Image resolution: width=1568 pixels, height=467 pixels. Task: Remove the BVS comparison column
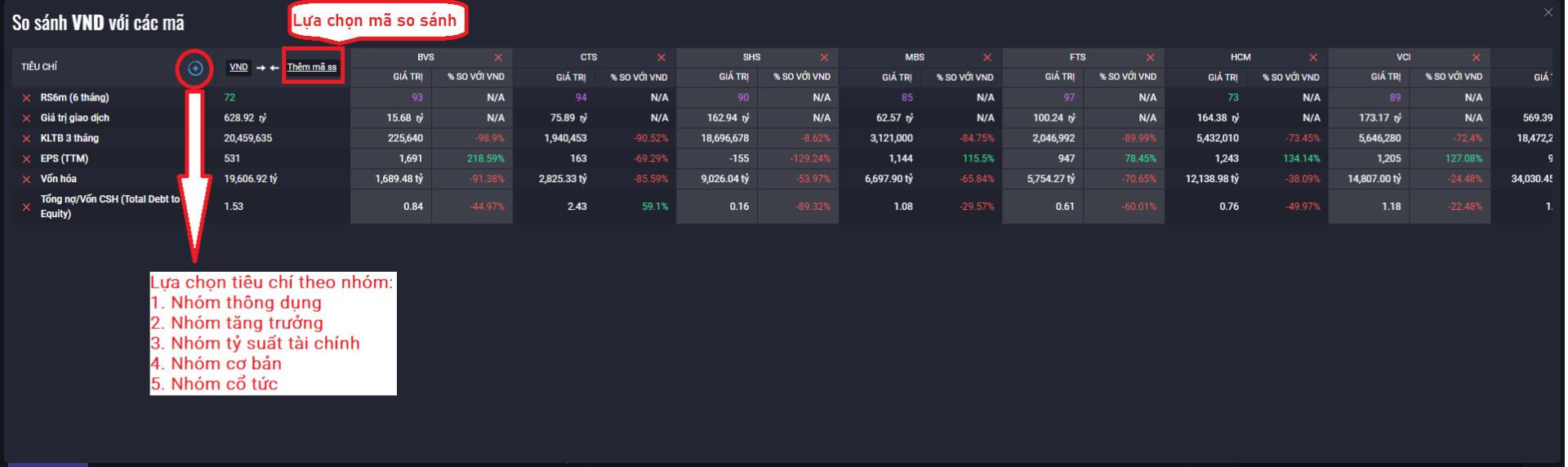coord(498,57)
